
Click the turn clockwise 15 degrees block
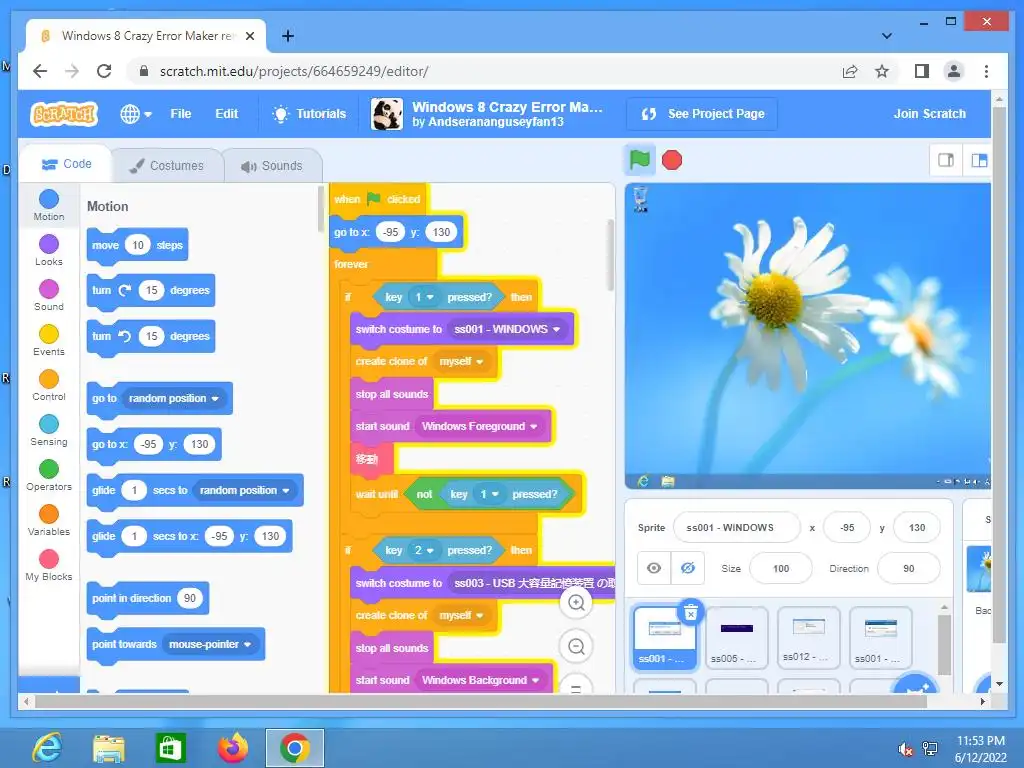(151, 291)
